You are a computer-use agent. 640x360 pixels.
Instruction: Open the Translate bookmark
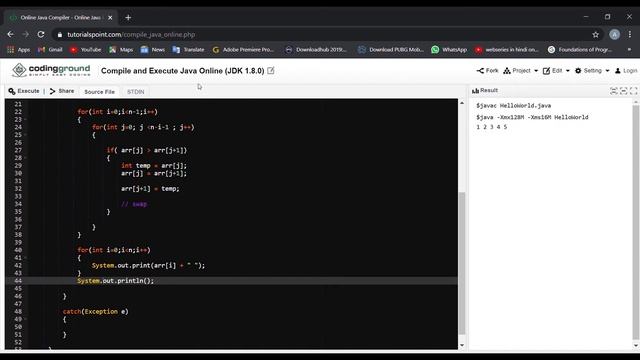188,50
